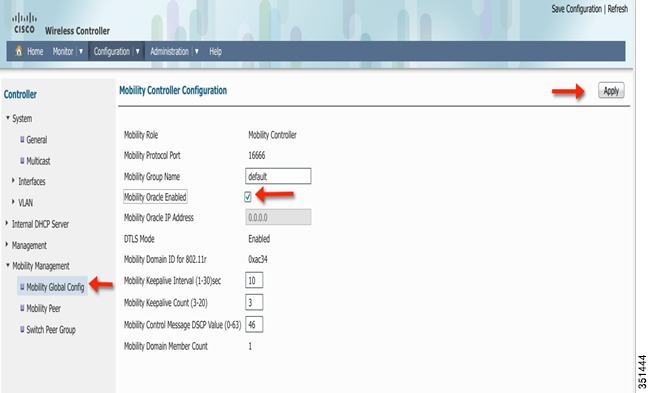Image resolution: width=649 pixels, height=393 pixels.
Task: Click bullet icon beside Switch Peer Group
Action: coord(22,329)
